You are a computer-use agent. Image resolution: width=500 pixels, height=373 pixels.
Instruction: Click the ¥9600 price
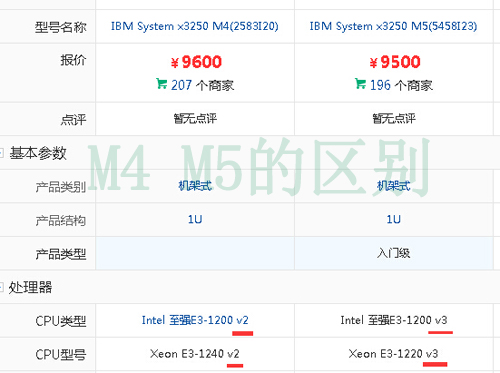(x=196, y=62)
